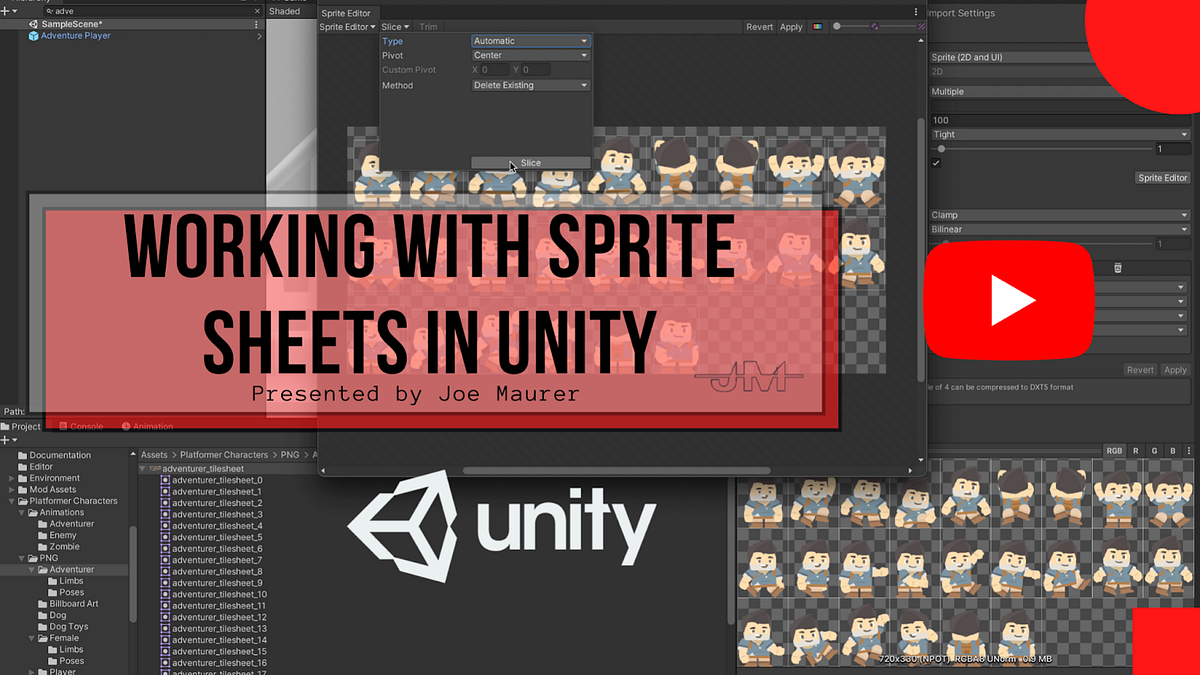Screen dimensions: 1200x675
Task: Switch to the Project tab
Action: [21, 426]
